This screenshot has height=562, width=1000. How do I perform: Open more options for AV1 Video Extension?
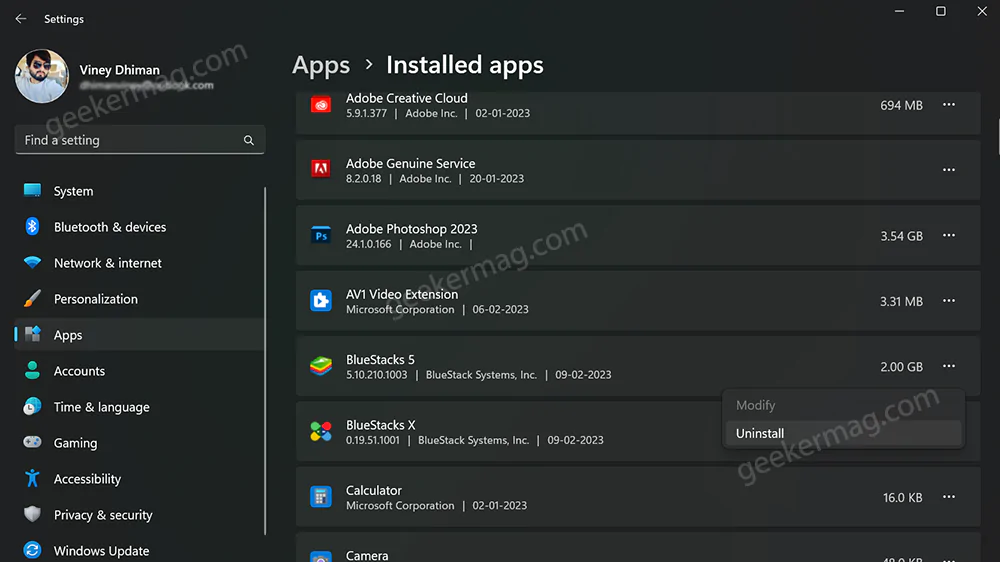point(949,300)
